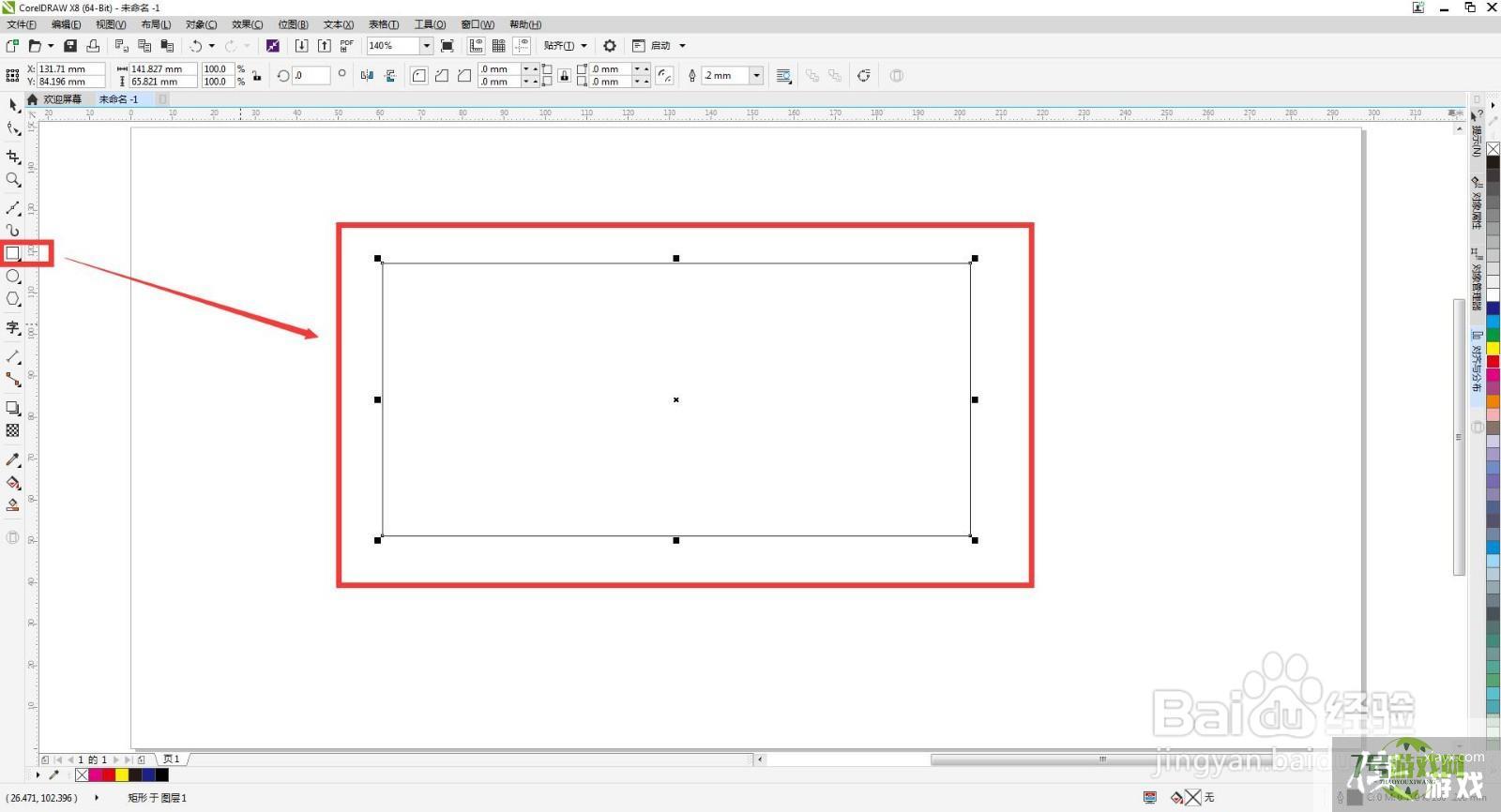1501x812 pixels.
Task: Select the Rectangle tool
Action: point(13,253)
